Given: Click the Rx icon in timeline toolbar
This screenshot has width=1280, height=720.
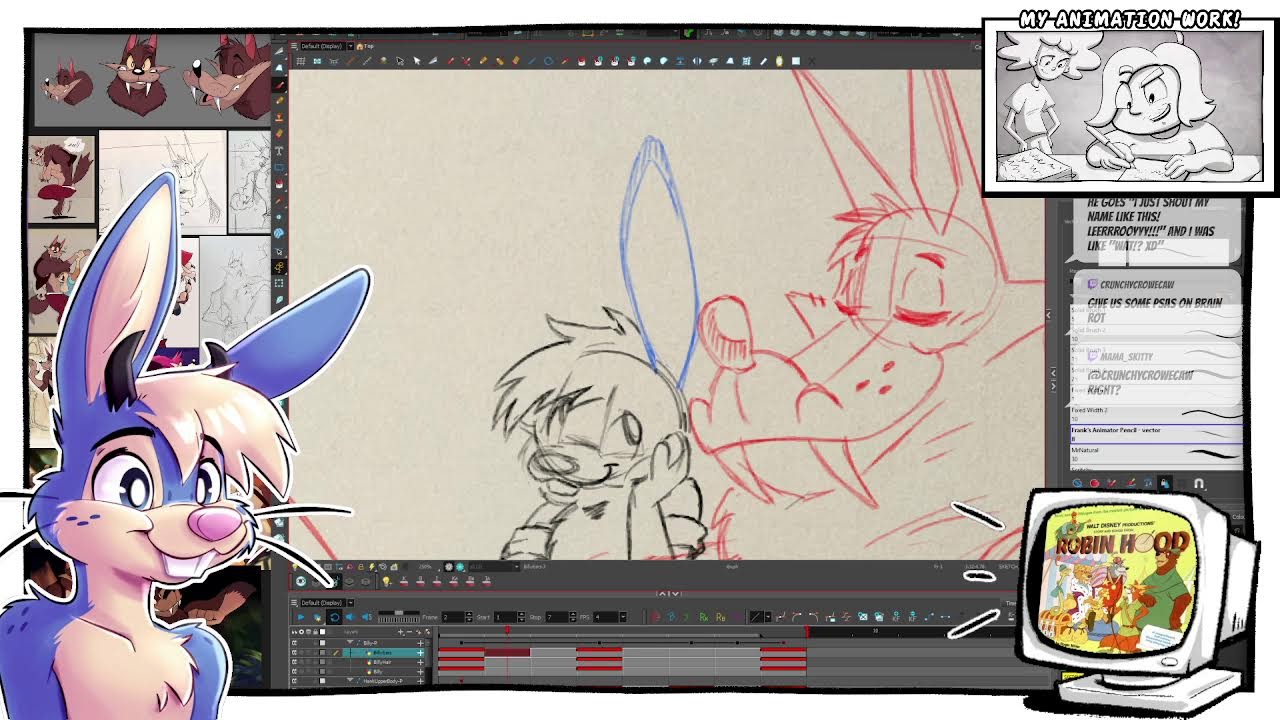Looking at the screenshot, I should pos(704,617).
